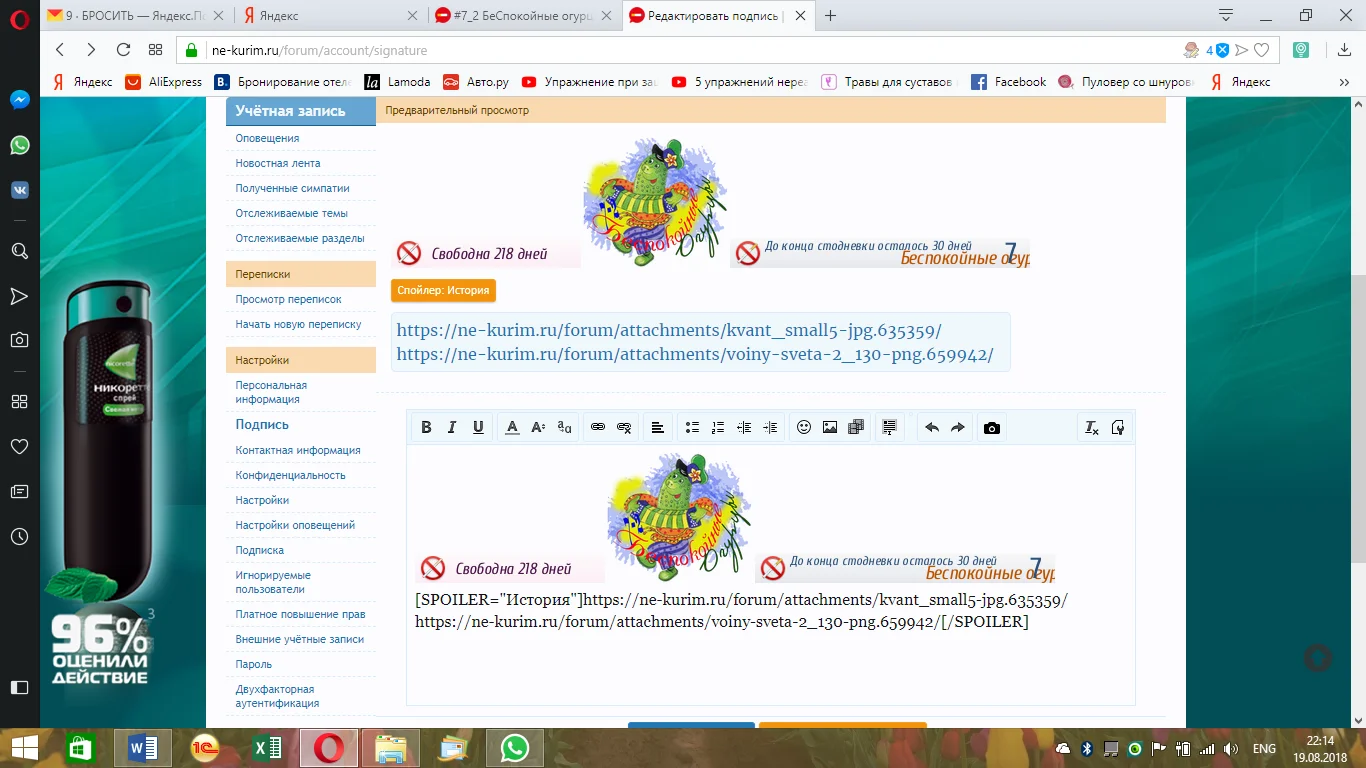Insert media via the editor toolbar
The image size is (1366, 768).
[856, 428]
